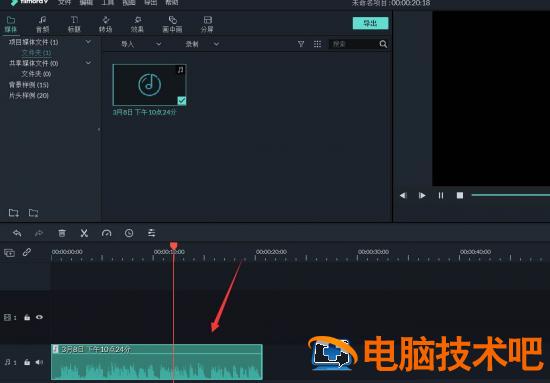Undo the last action
This screenshot has width=550, height=383.
17,233
